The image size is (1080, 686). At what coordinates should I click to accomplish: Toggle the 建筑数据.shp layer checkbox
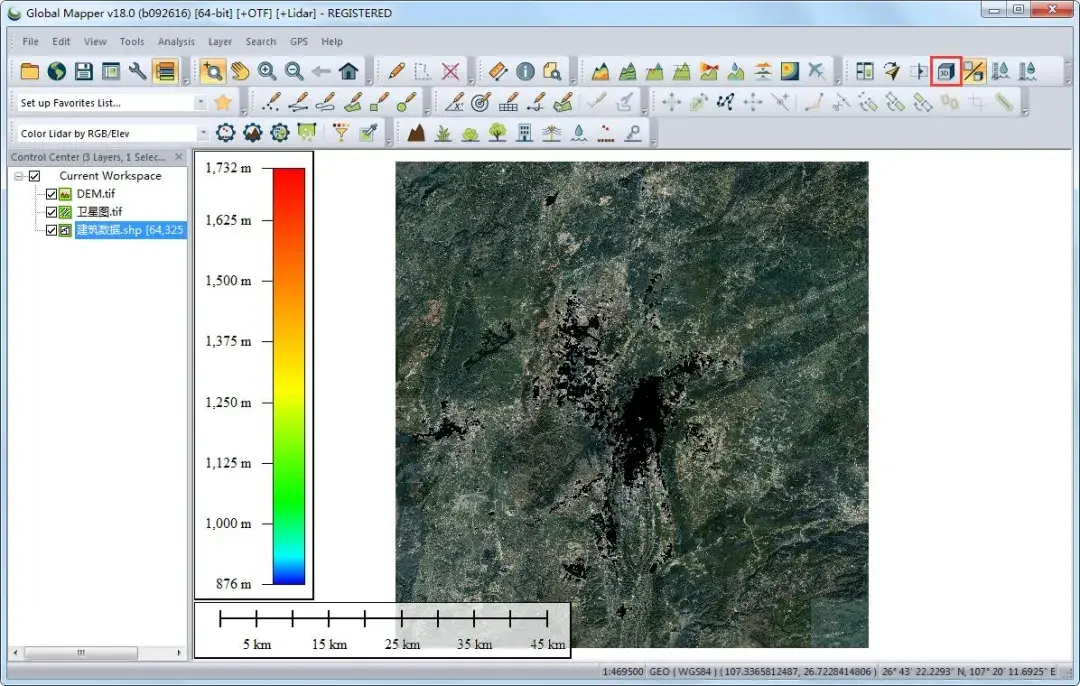(51, 230)
